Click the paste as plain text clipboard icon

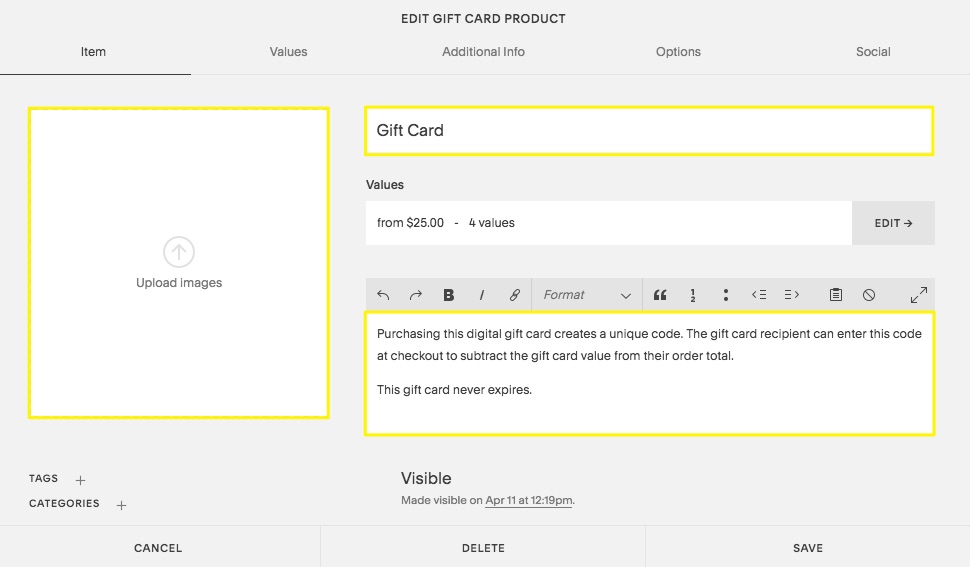click(x=836, y=295)
